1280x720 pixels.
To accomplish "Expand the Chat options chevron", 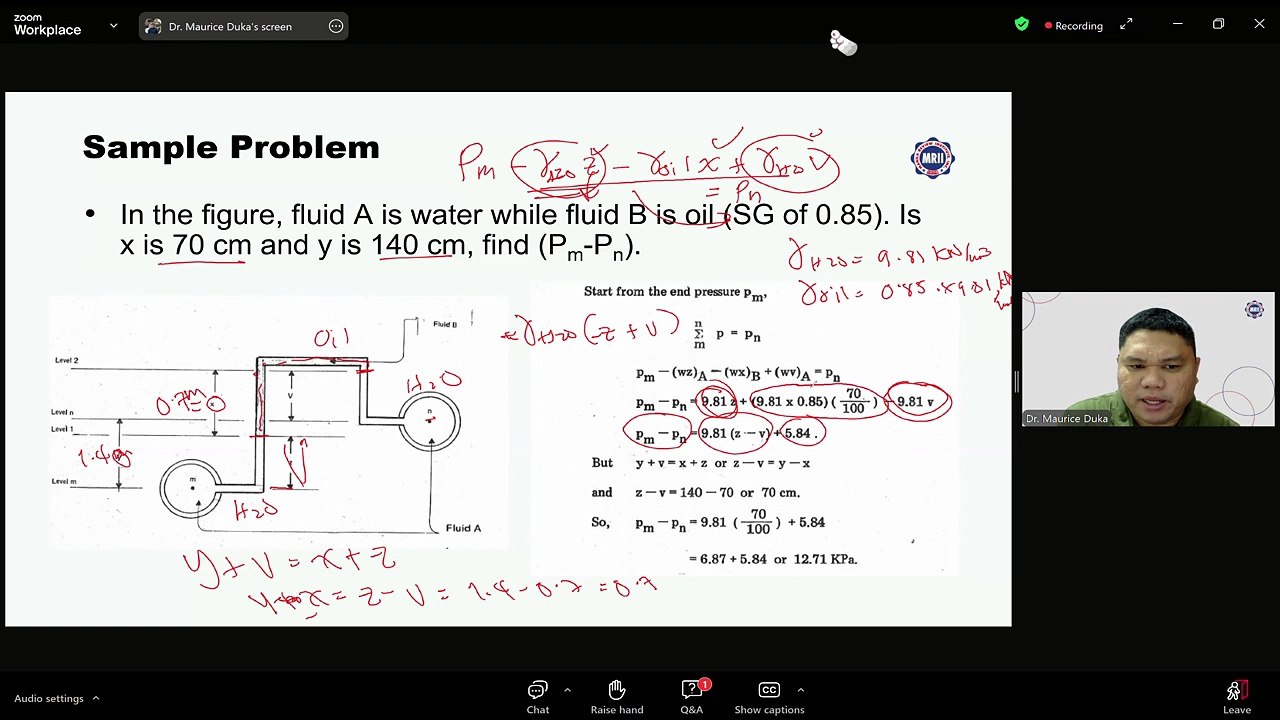I will (x=567, y=690).
